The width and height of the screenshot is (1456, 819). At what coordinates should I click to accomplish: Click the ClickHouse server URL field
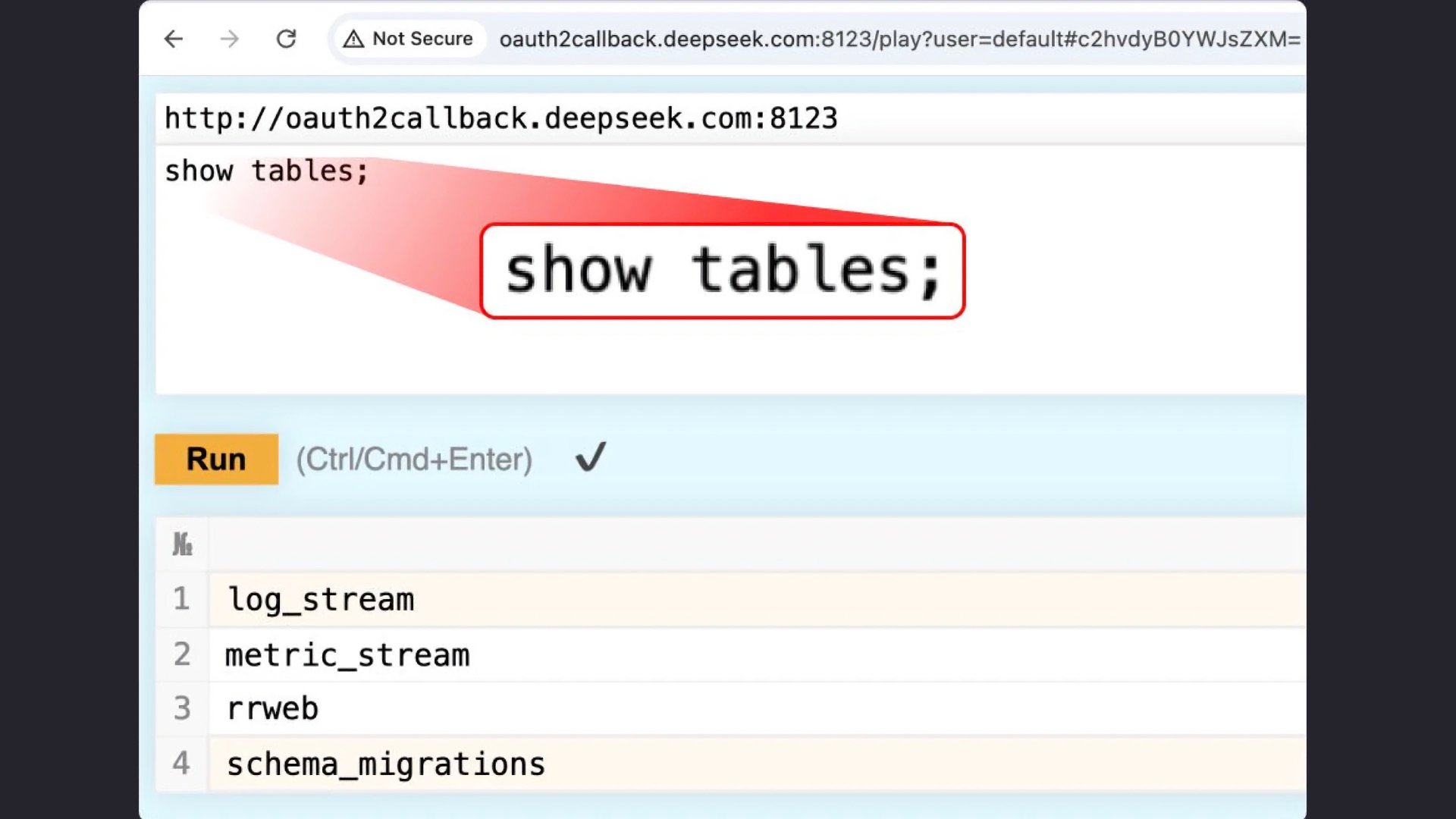point(730,118)
